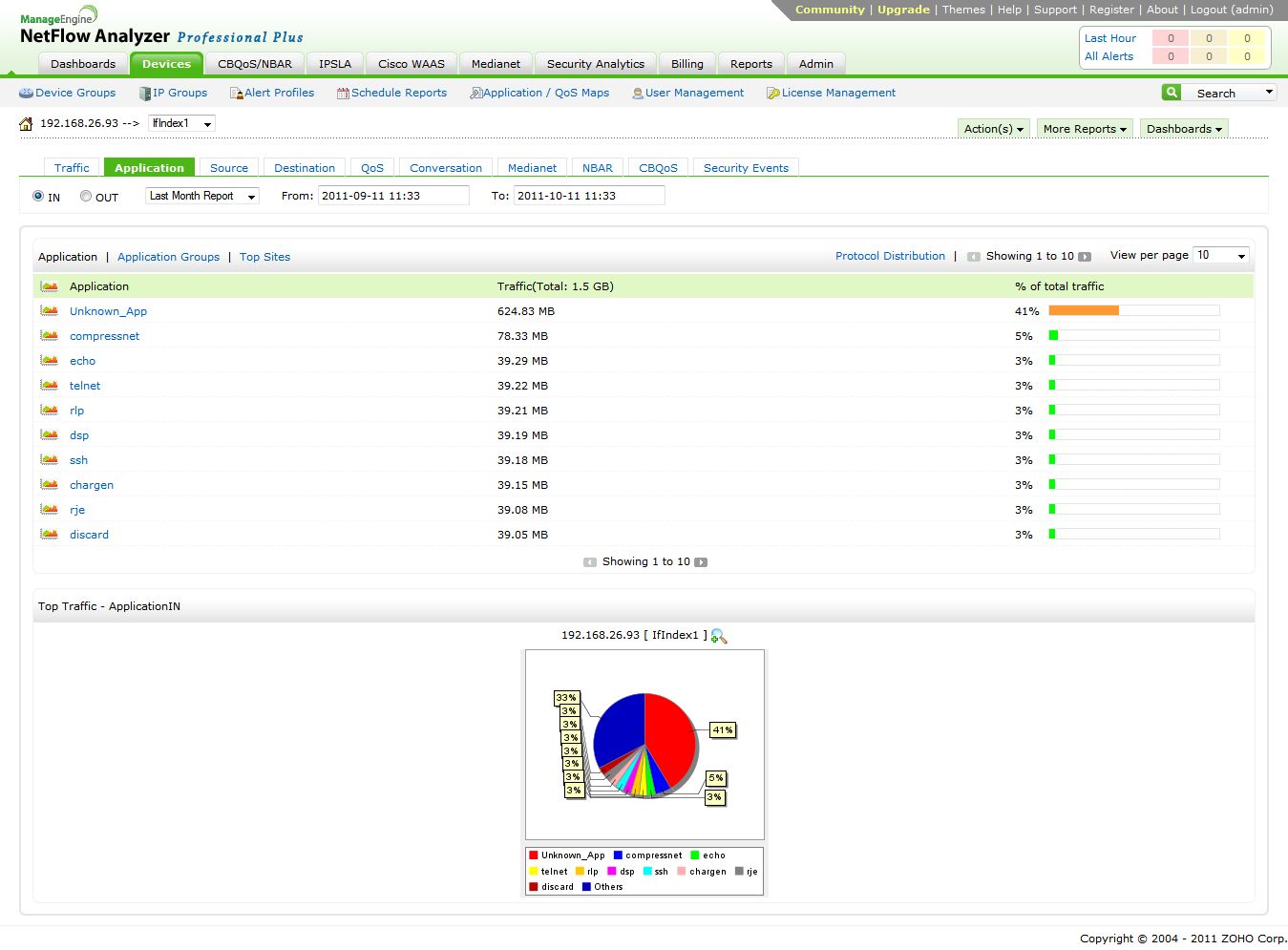Switch to the Conversation tab

pyautogui.click(x=446, y=168)
